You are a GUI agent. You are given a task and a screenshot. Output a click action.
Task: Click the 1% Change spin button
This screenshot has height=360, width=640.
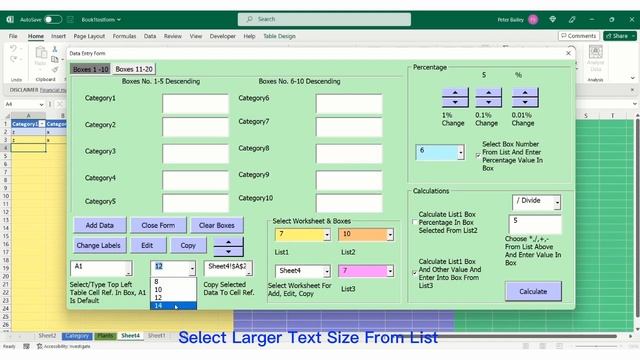click(455, 98)
